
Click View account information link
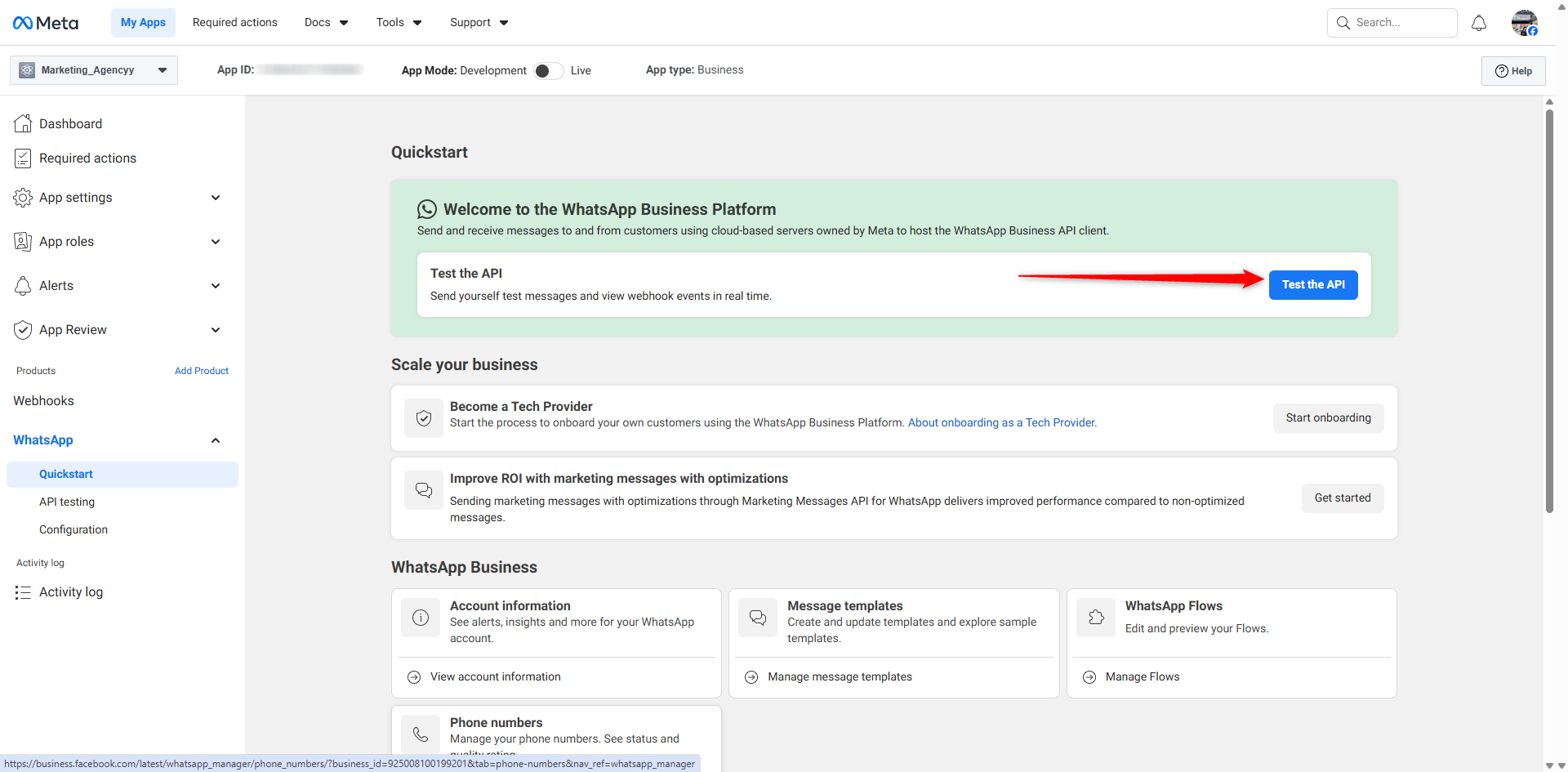point(496,677)
